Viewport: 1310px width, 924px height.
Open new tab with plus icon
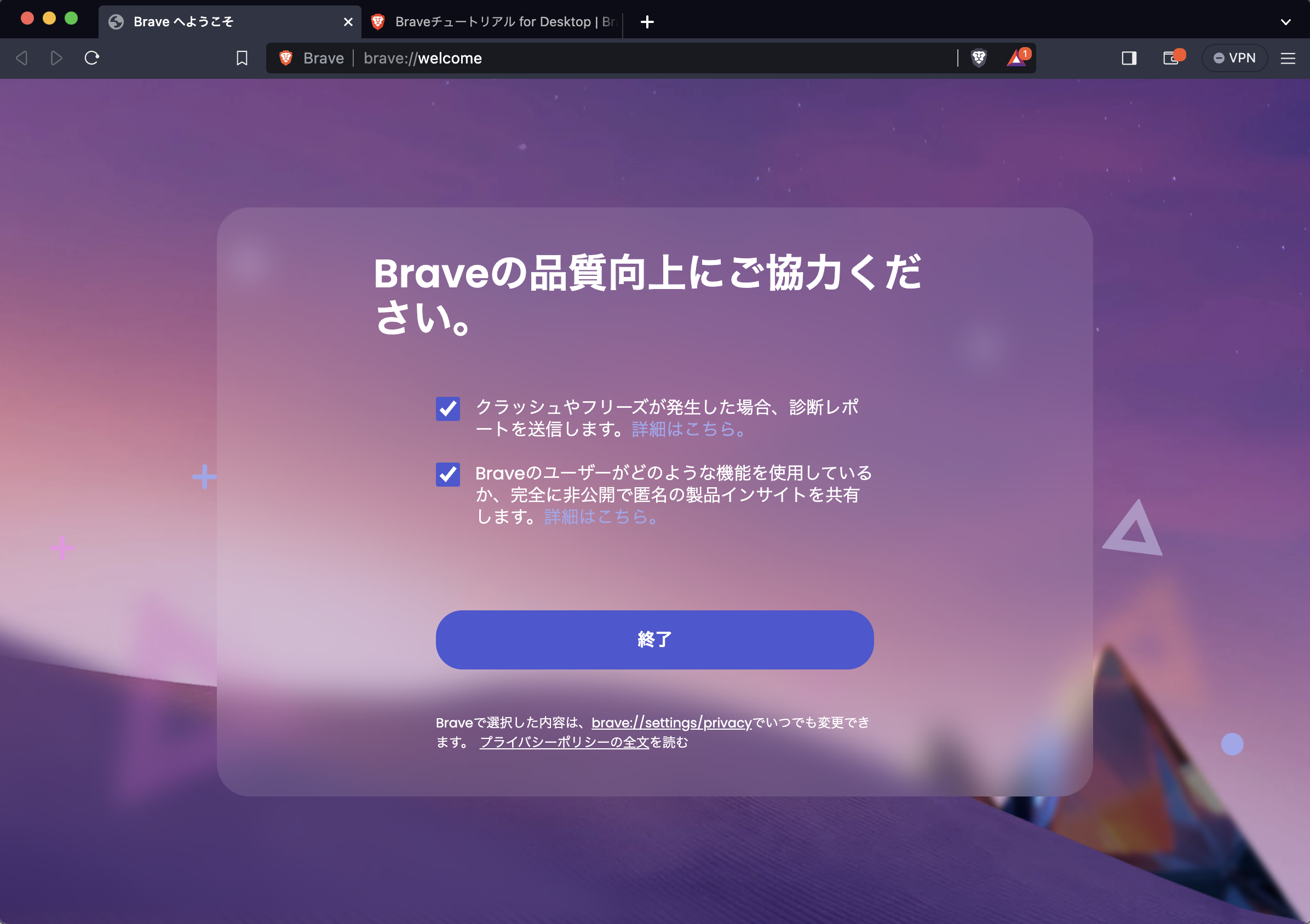pyautogui.click(x=647, y=22)
